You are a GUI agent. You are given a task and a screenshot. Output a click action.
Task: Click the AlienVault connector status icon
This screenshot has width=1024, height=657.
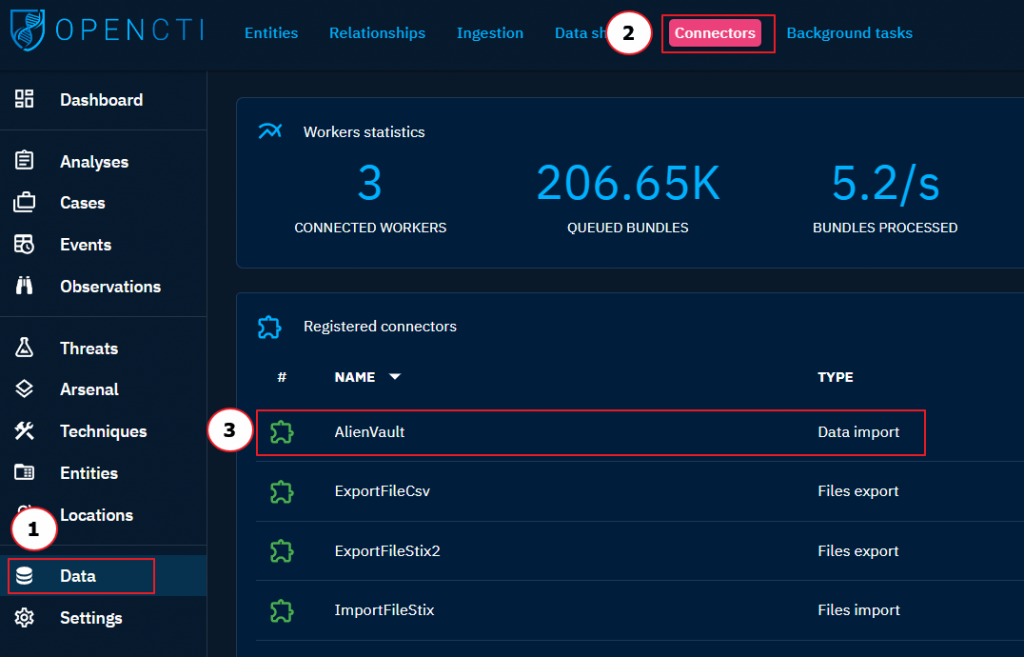click(281, 432)
